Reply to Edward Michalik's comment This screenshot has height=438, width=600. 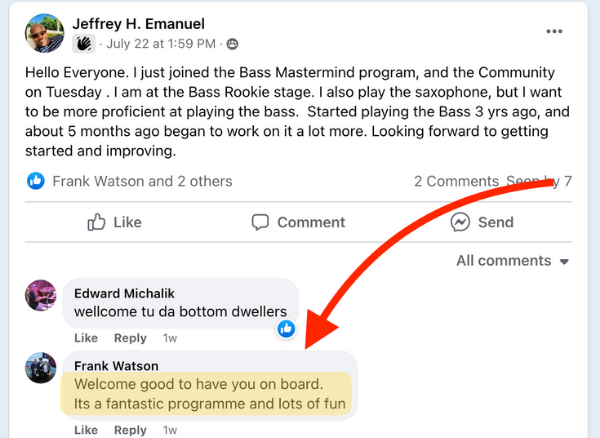(130, 338)
